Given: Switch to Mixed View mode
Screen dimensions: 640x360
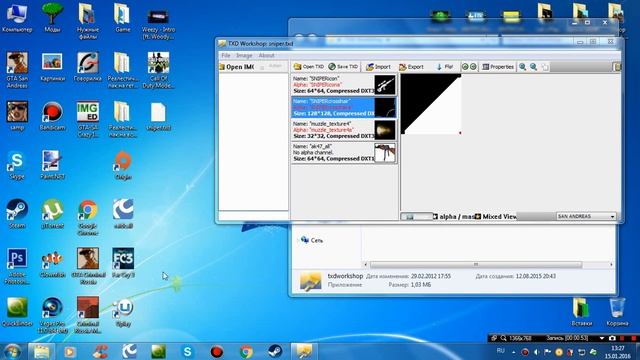Looking at the screenshot, I should tap(496, 216).
